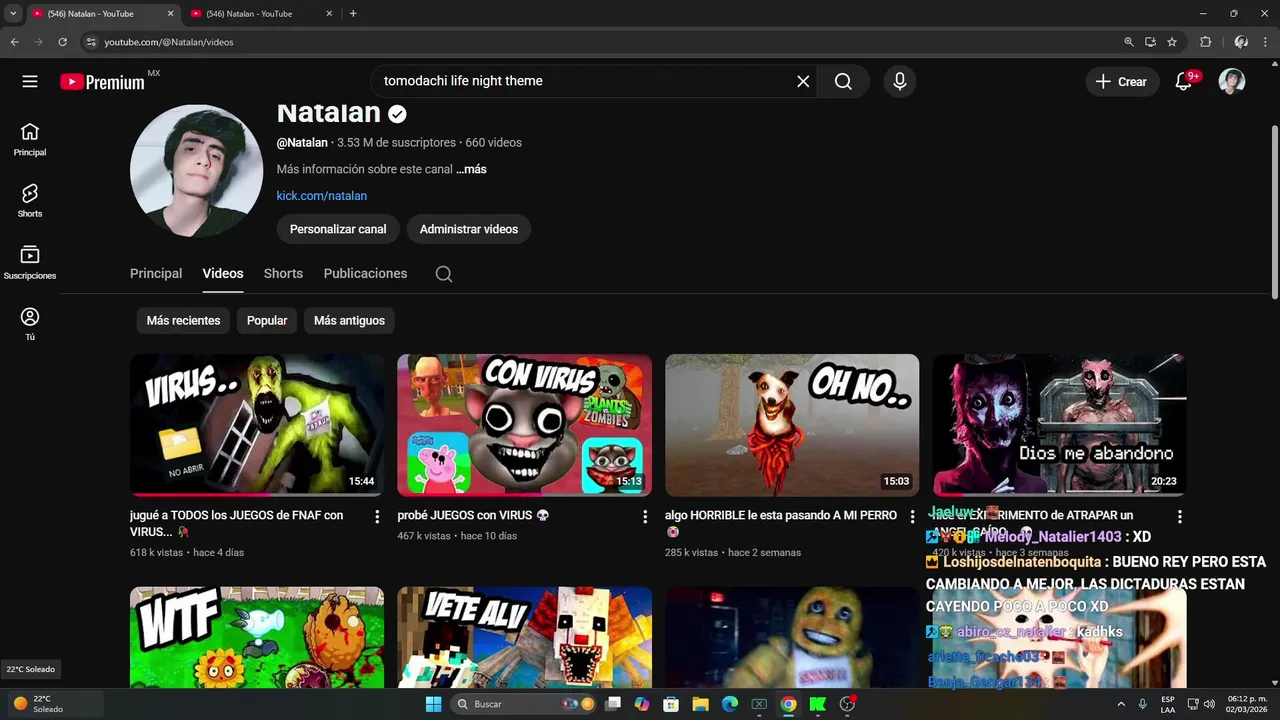Click browser back arrow
The image size is (1280, 720).
point(14,42)
